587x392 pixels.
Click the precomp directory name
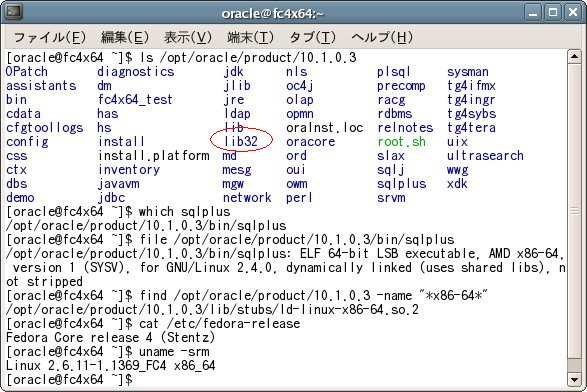pos(401,86)
